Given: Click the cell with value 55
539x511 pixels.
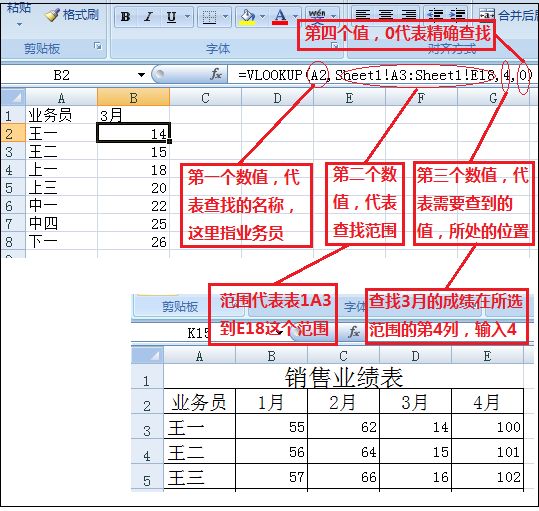Looking at the screenshot, I should pos(272,426).
